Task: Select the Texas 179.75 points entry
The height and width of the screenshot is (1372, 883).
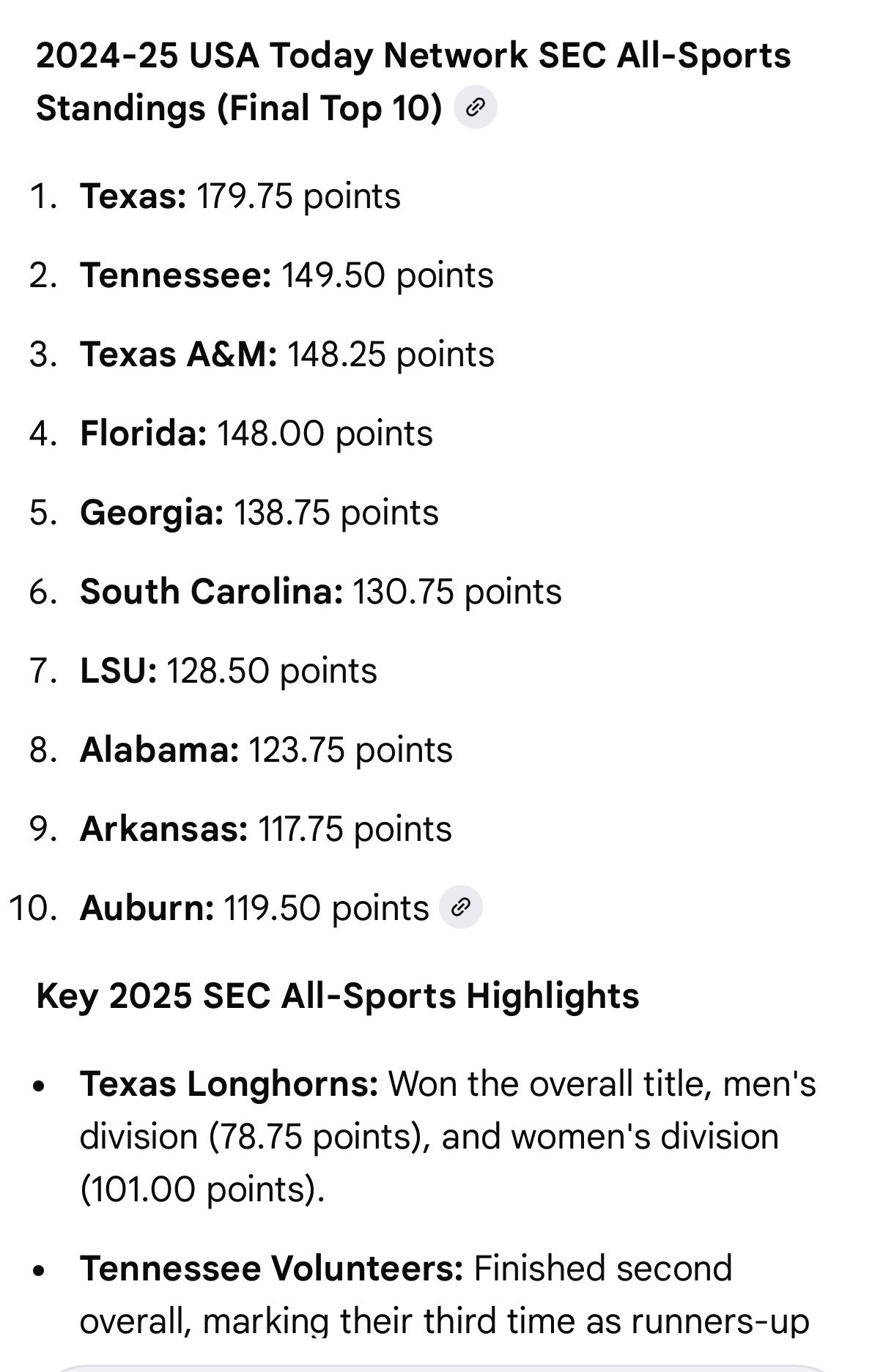Action: 240,196
